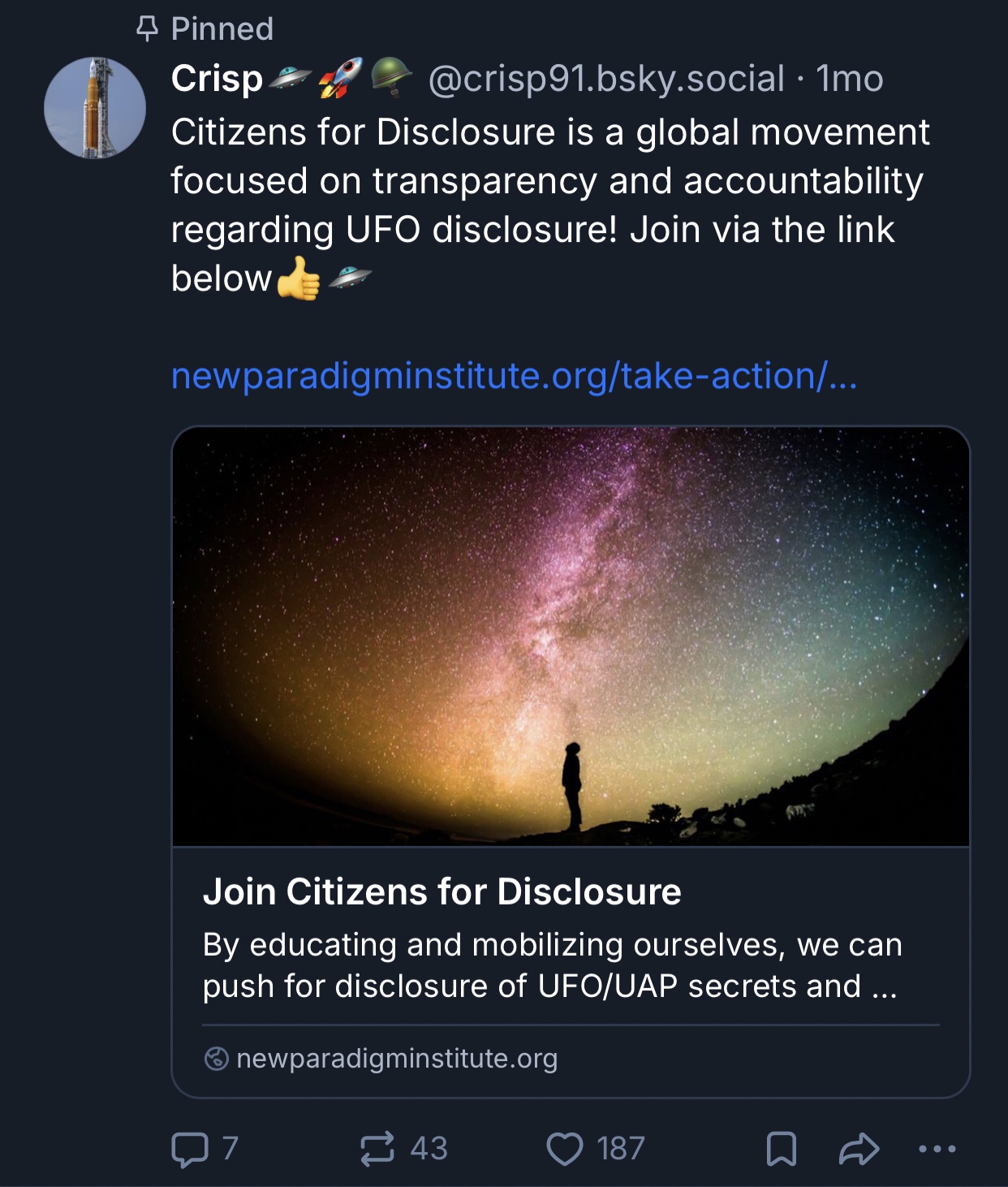Image resolution: width=1008 pixels, height=1187 pixels.
Task: Open the starry sky preview image
Action: click(571, 636)
